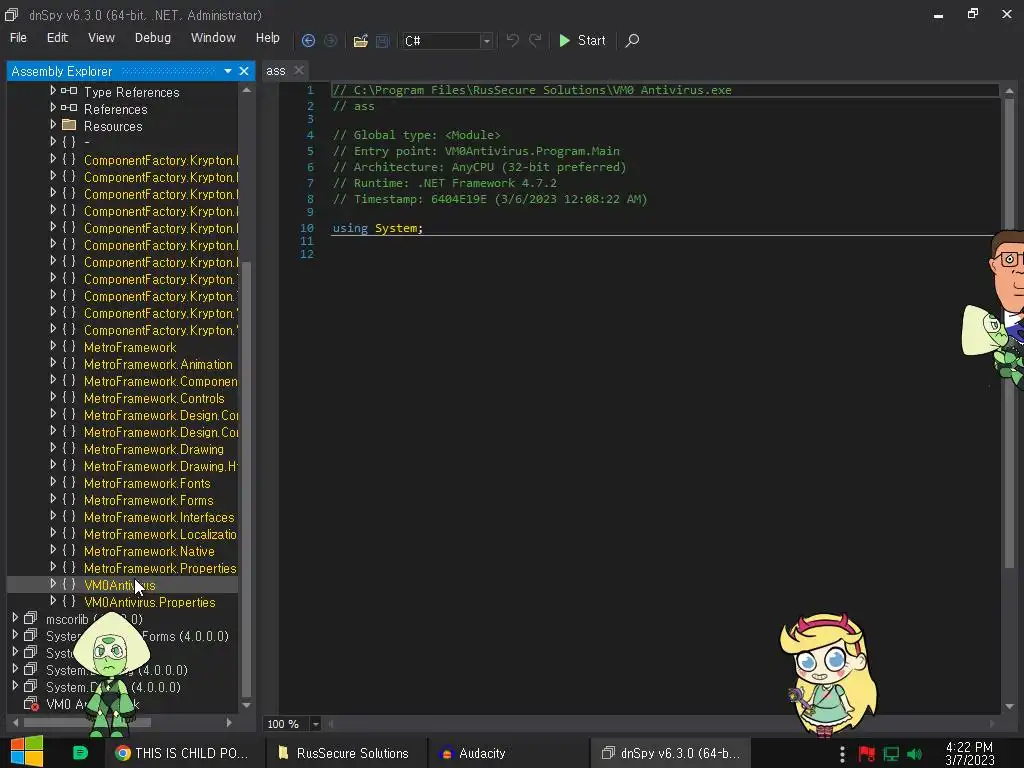The image size is (1024, 768).
Task: Select MetroFramework.Animation namespace
Action: 158,364
